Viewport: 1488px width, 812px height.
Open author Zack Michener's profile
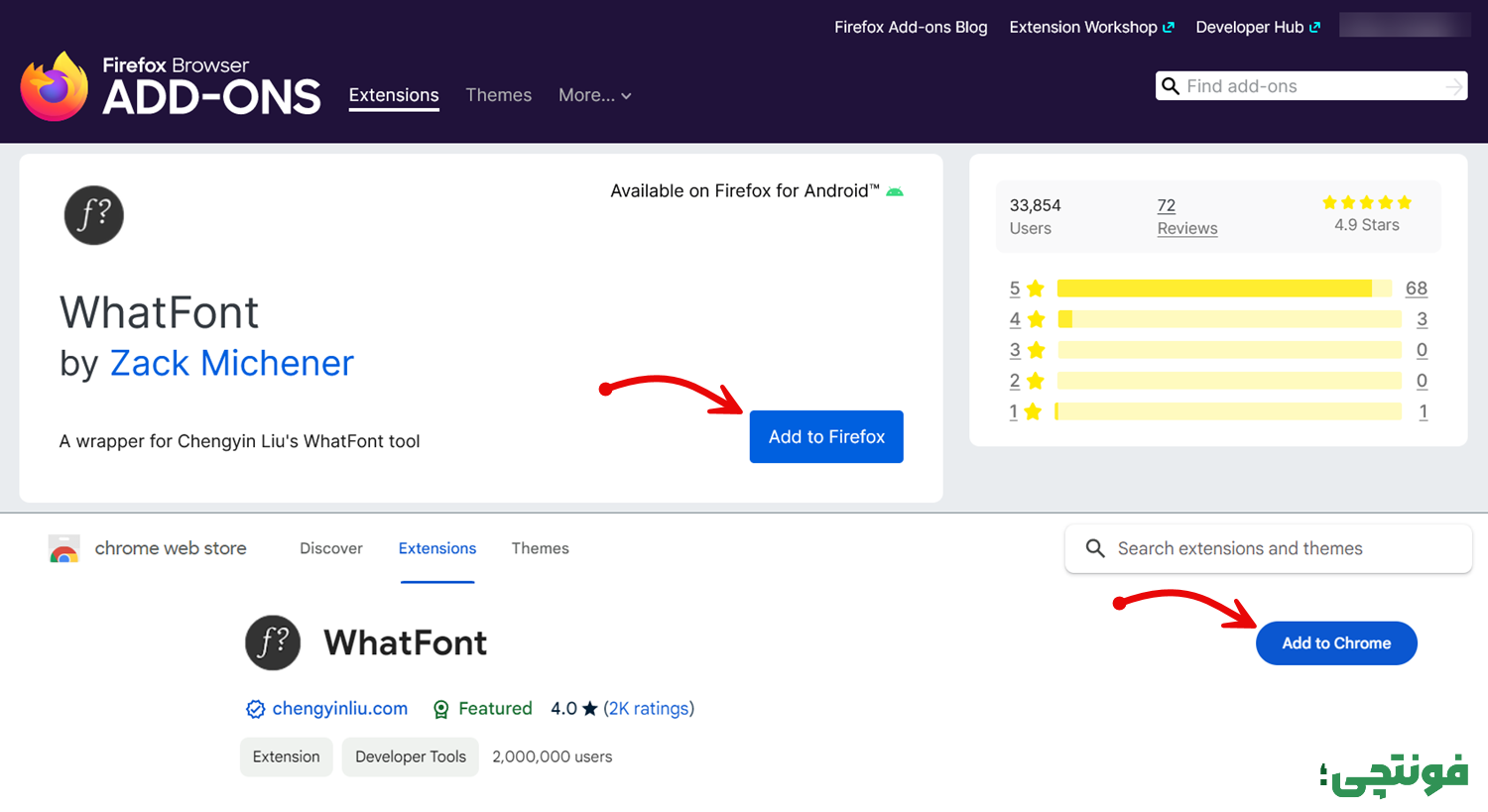[x=231, y=363]
